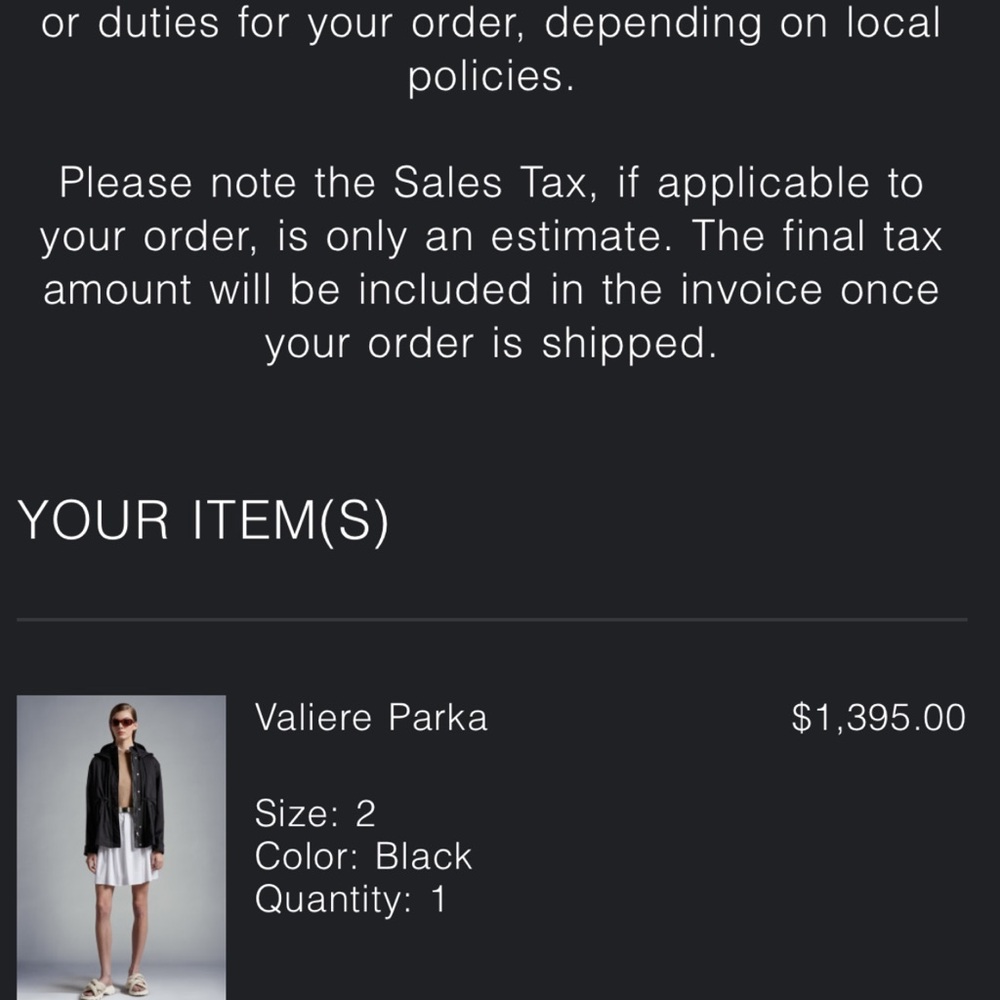The height and width of the screenshot is (1000, 1000).
Task: Click the YOUR ITEM(S) section heading
Action: (x=203, y=521)
